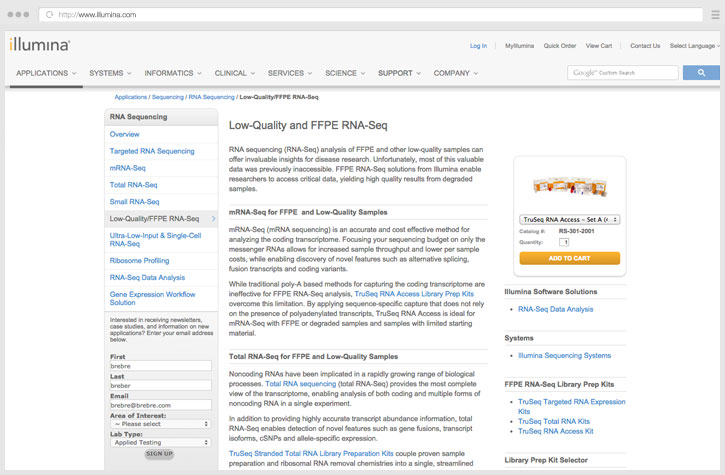Click the Quantity input box
Viewport: 725px width, 475px height.
[x=565, y=242]
